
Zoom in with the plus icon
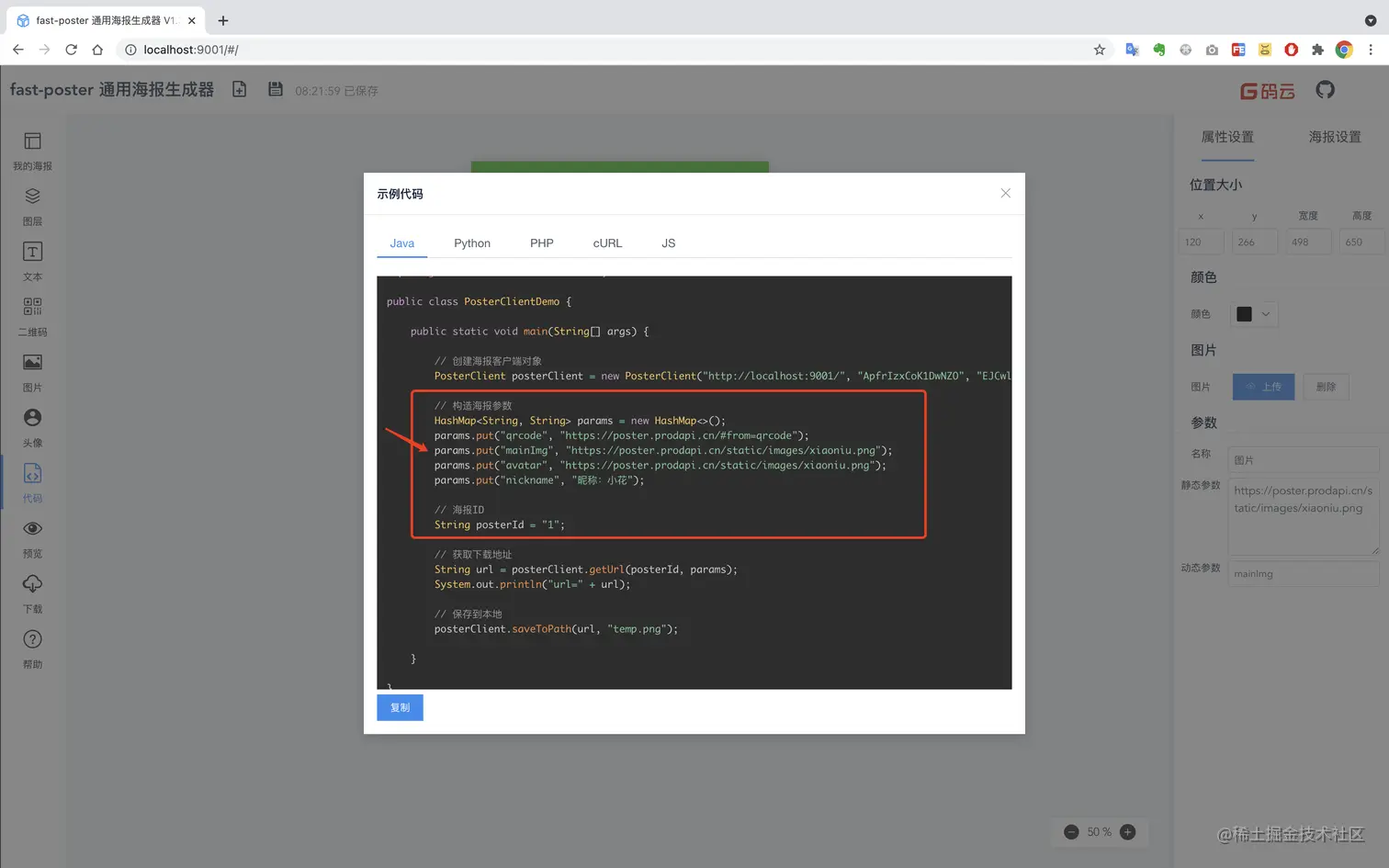coord(1128,832)
